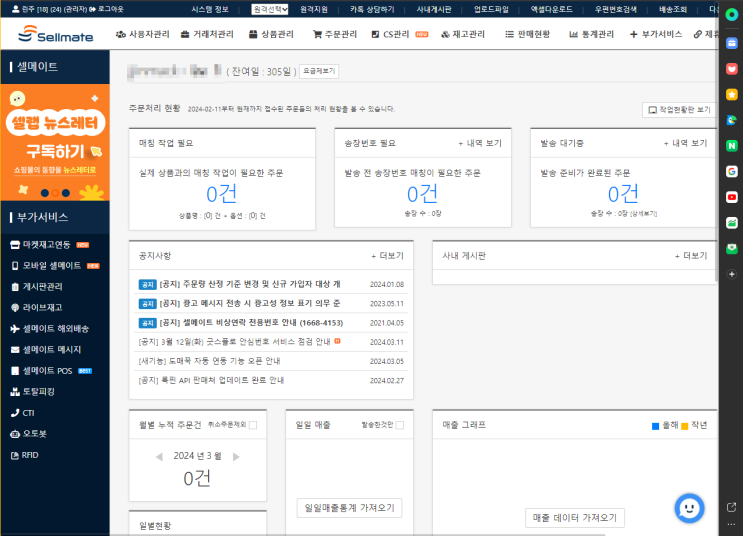
Task: Open 카톡 상담하기
Action: pos(372,9)
